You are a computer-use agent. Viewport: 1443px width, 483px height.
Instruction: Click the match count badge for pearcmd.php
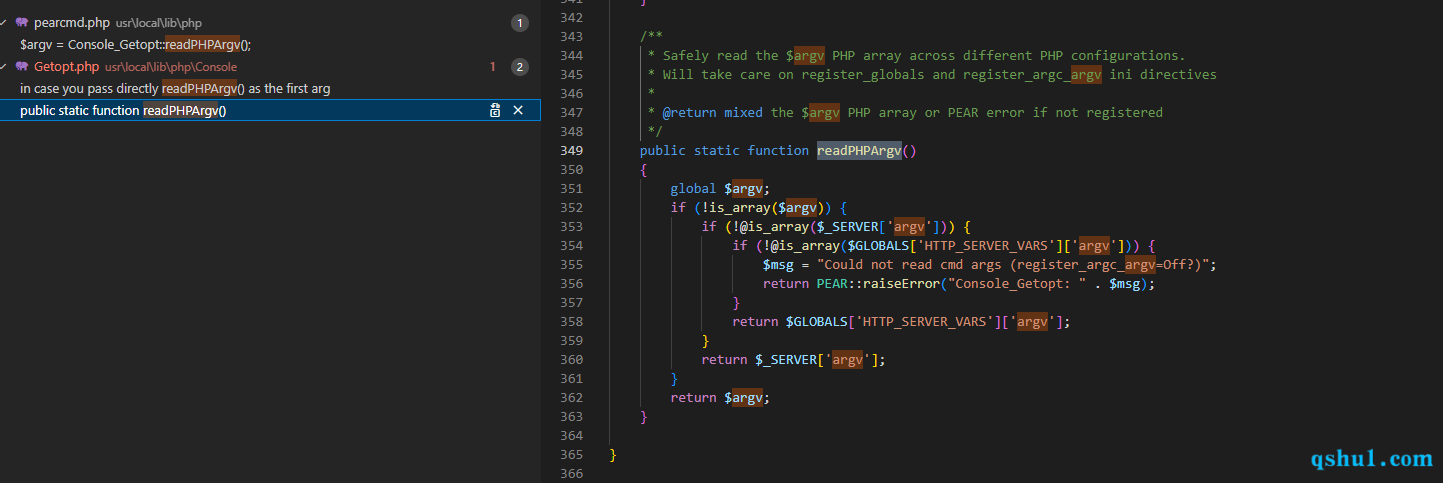coord(519,22)
